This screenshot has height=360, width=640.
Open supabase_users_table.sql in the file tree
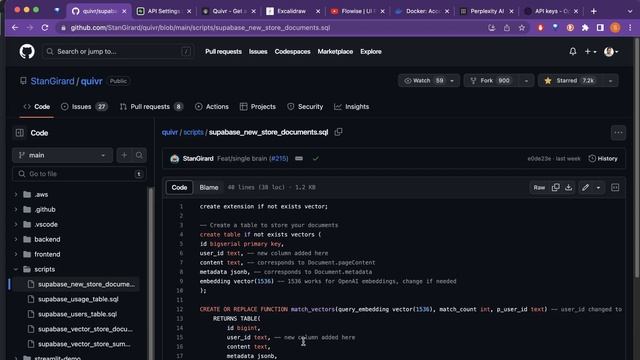pyautogui.click(x=78, y=314)
